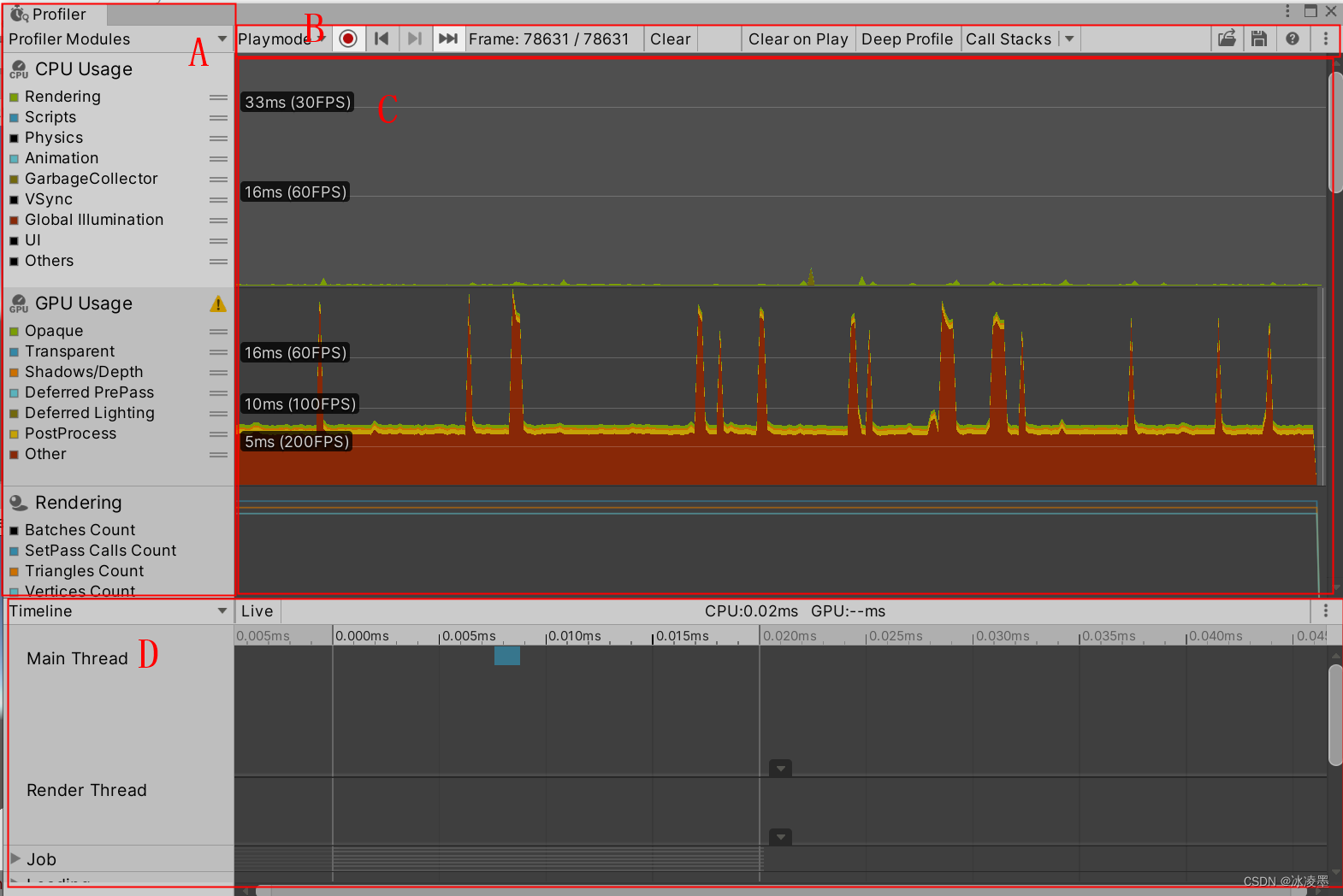This screenshot has height=896, width=1343.
Task: Select the Rendering module icon
Action: [19, 503]
